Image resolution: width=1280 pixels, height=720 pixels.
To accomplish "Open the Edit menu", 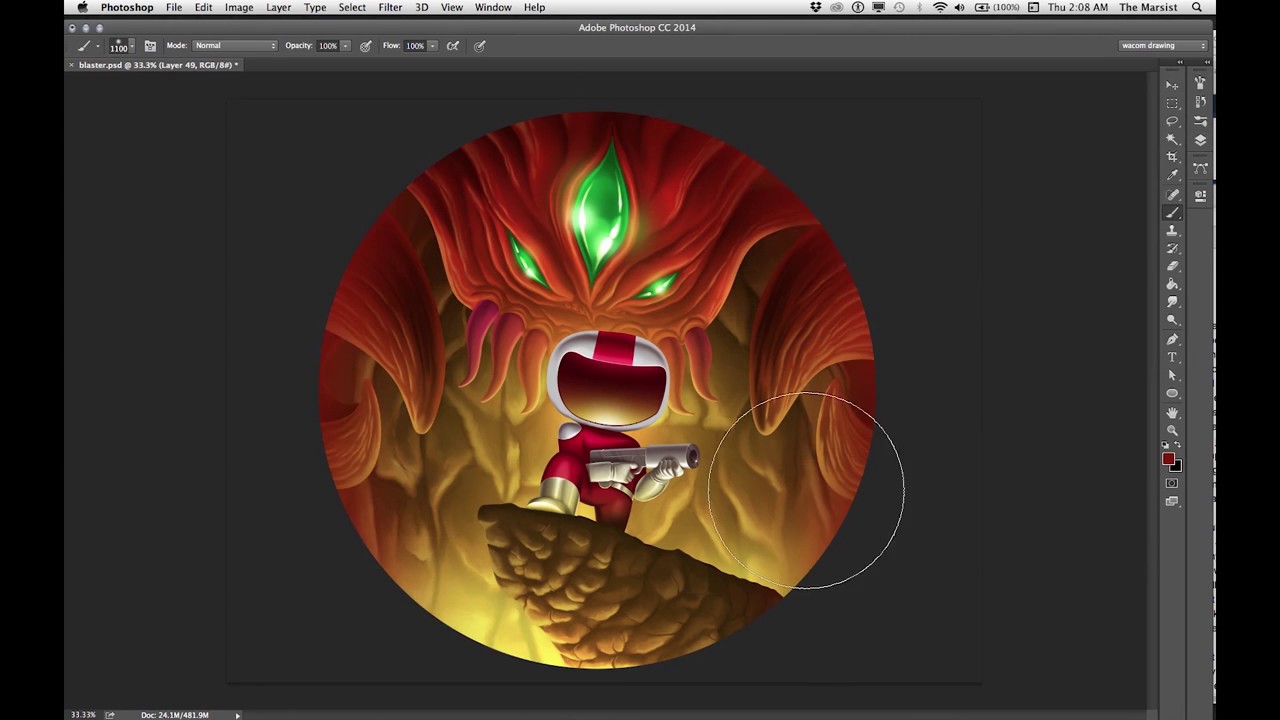I will tap(203, 7).
